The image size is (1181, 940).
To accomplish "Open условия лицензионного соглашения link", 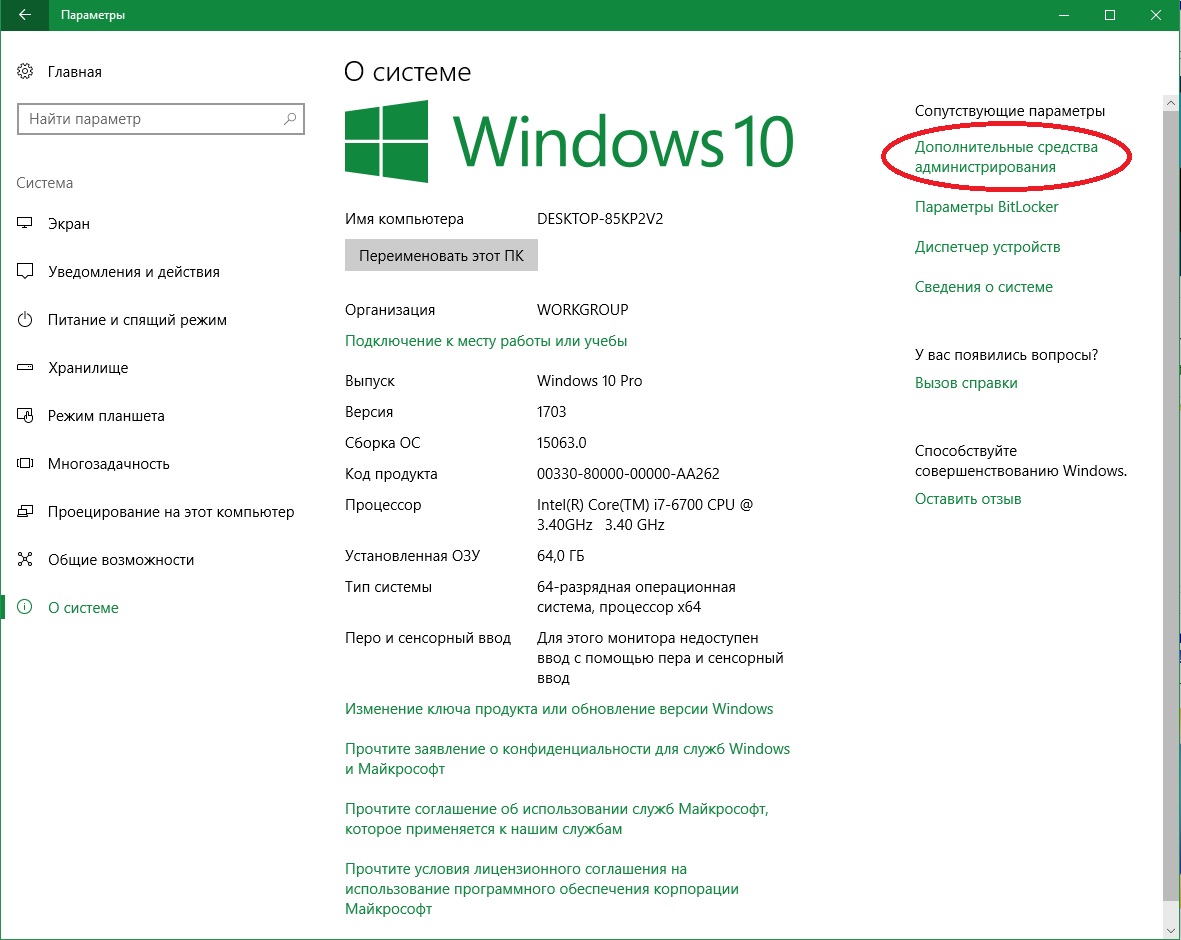I will (x=542, y=889).
